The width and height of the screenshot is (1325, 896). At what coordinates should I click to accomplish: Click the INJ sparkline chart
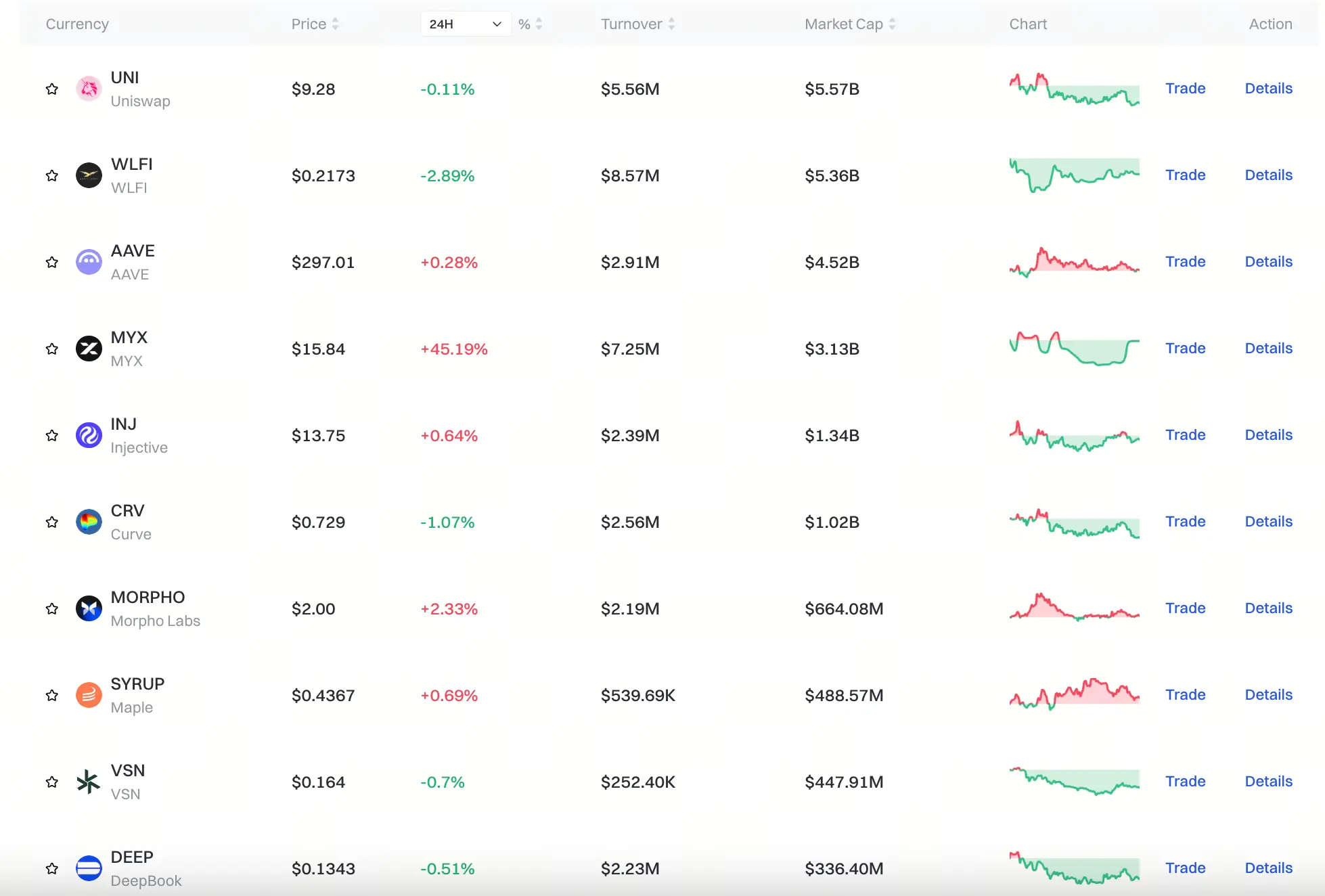pos(1074,436)
